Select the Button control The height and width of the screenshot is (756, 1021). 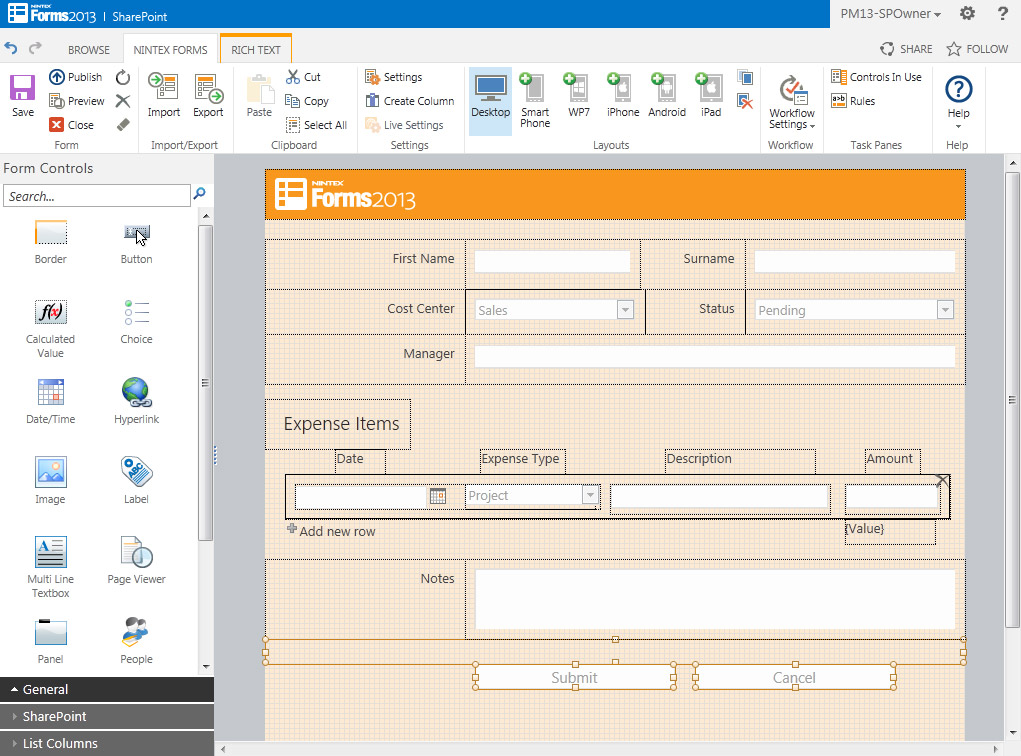137,242
